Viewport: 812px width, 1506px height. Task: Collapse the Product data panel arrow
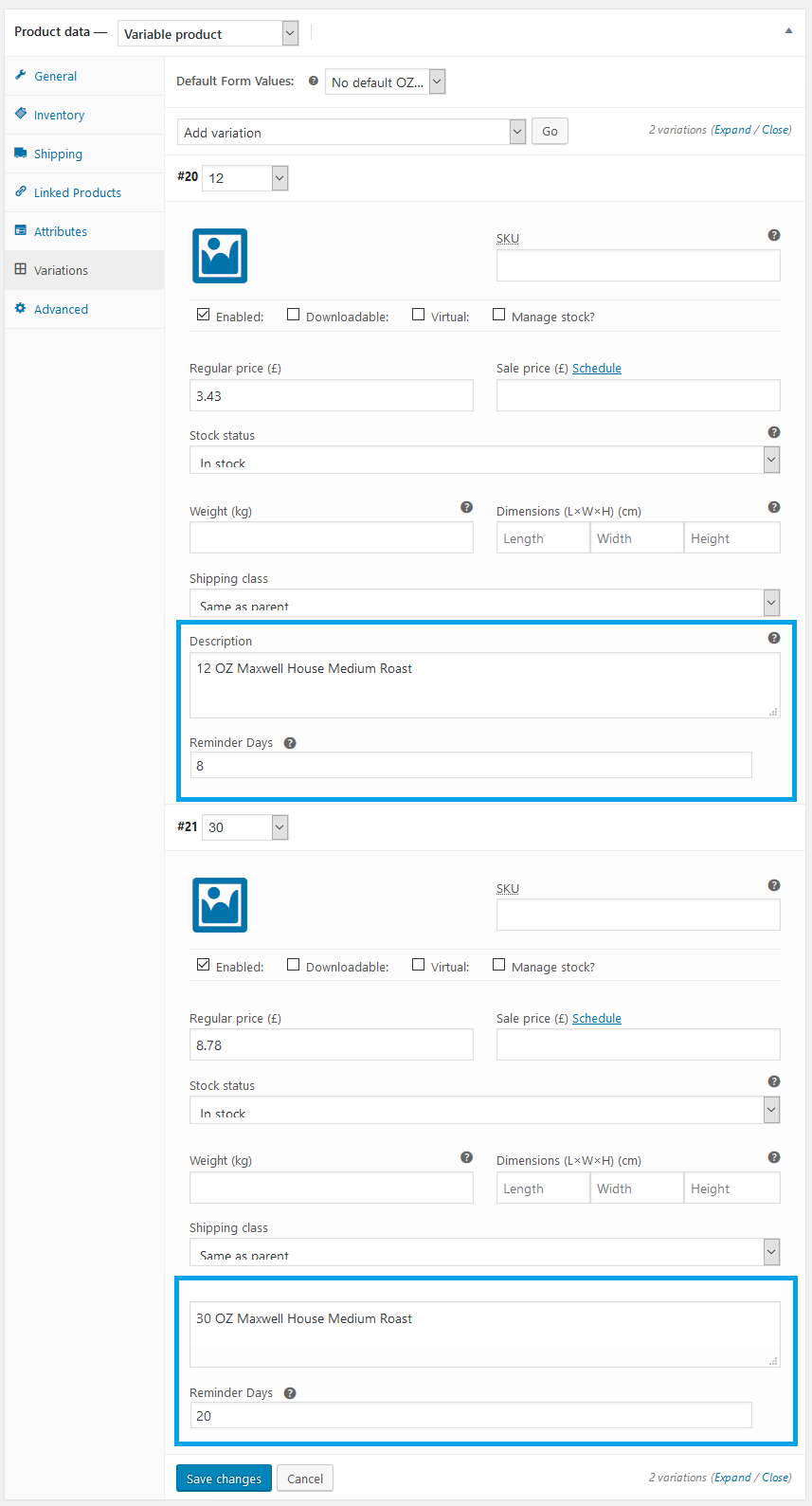point(788,31)
